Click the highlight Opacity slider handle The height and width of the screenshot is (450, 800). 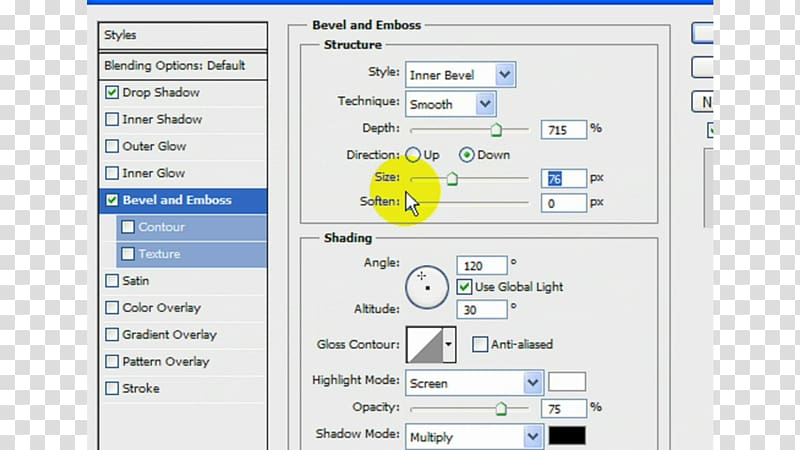click(x=501, y=408)
